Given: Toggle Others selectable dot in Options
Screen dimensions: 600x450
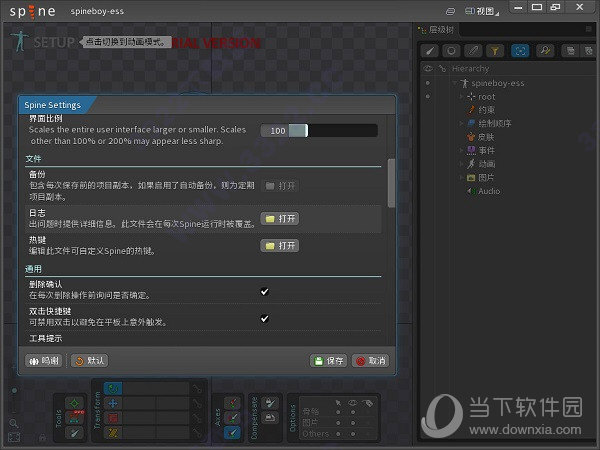Looking at the screenshot, I should pyautogui.click(x=338, y=434).
